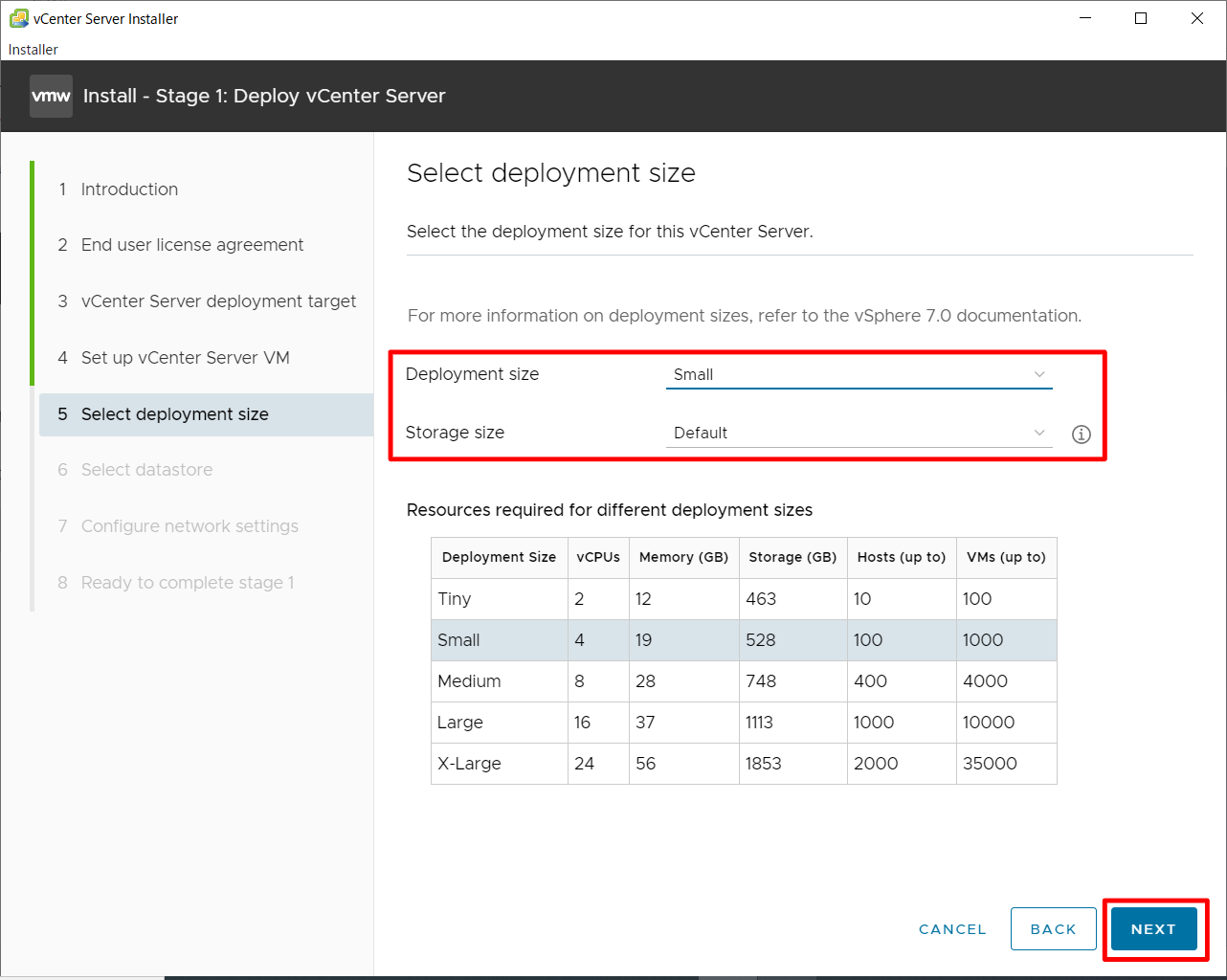This screenshot has height=980, width=1227.
Task: Open the Storage size dropdown
Action: (859, 433)
